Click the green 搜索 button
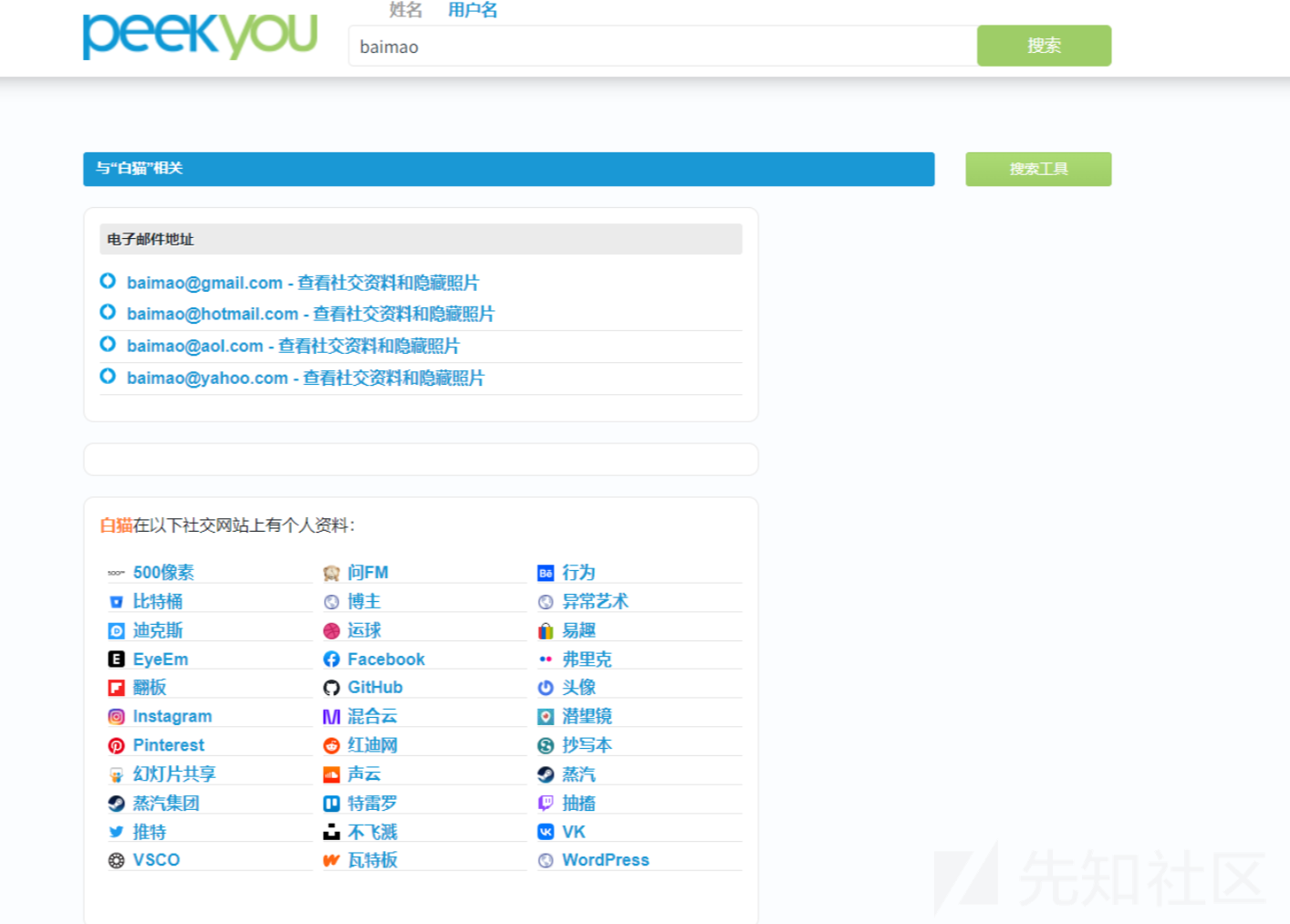Viewport: 1290px width, 924px height. point(1044,46)
